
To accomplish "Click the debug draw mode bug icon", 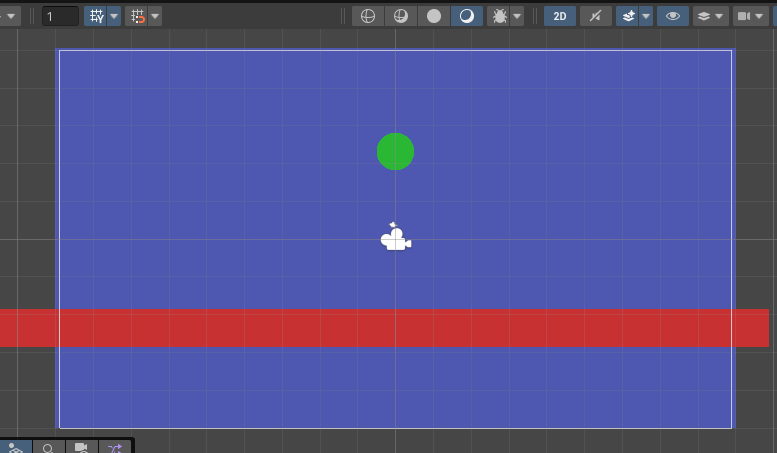I will point(498,16).
